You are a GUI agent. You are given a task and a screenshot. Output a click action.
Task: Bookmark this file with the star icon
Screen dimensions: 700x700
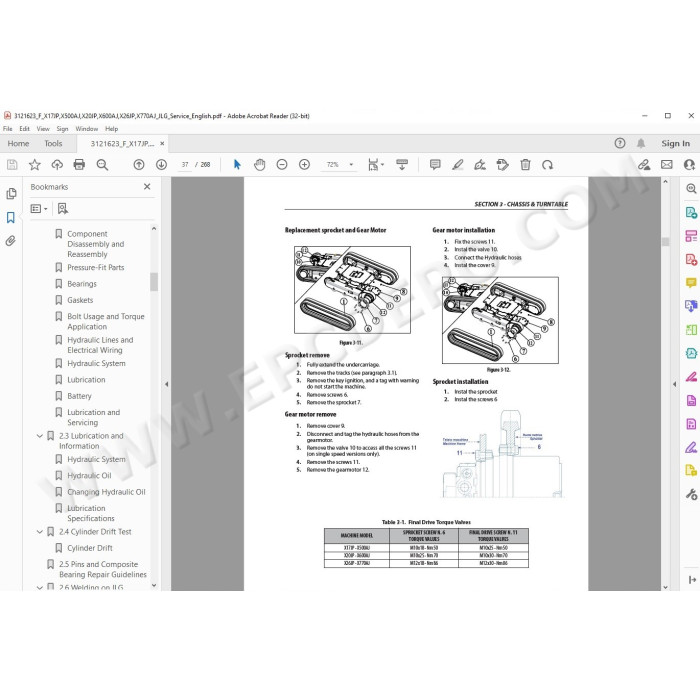34,165
